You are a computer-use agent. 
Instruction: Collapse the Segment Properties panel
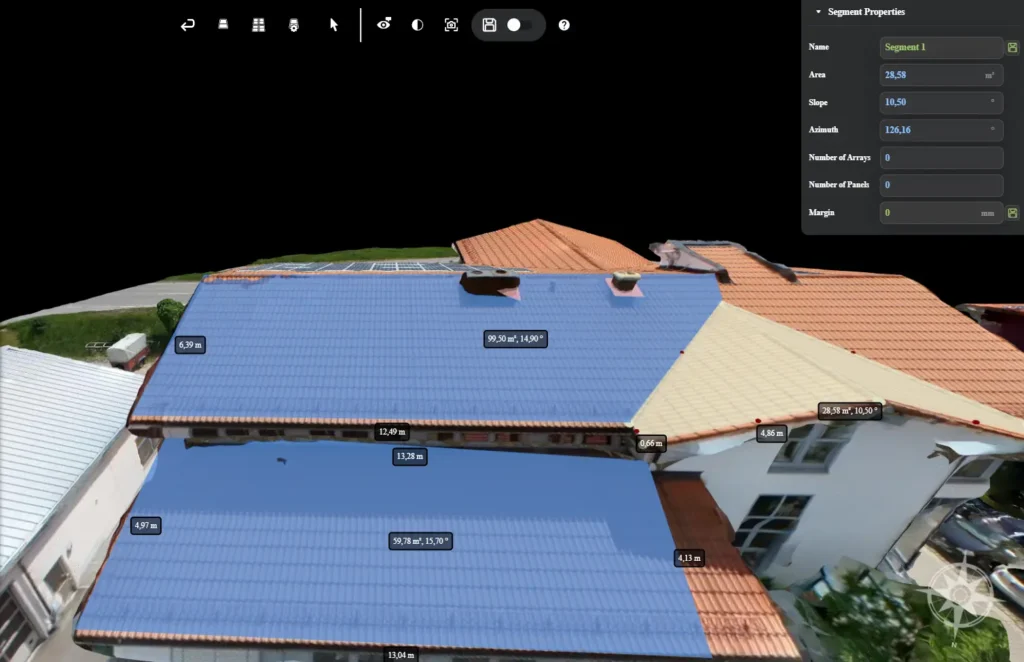[x=818, y=12]
